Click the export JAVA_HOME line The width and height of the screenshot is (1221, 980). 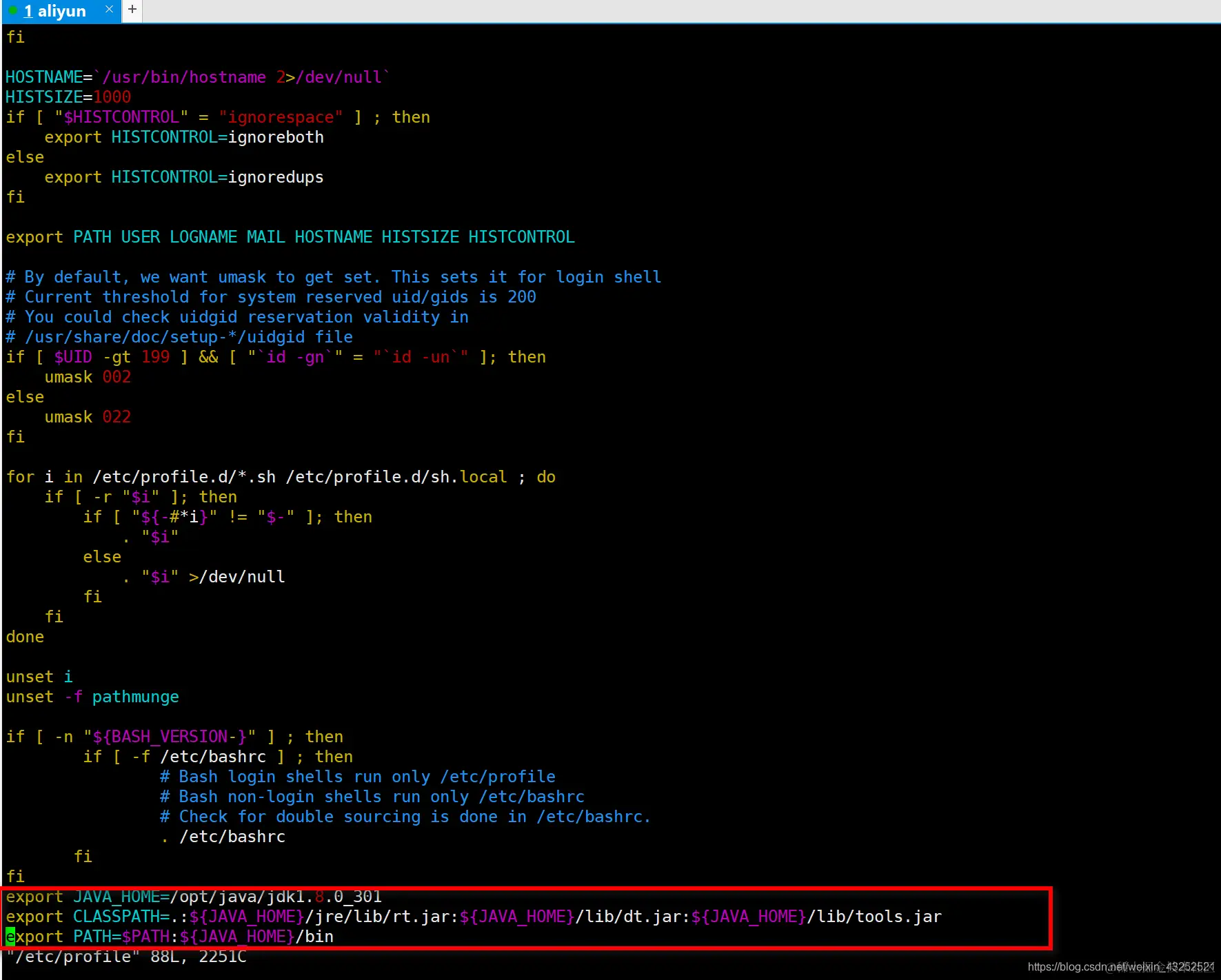click(x=194, y=897)
